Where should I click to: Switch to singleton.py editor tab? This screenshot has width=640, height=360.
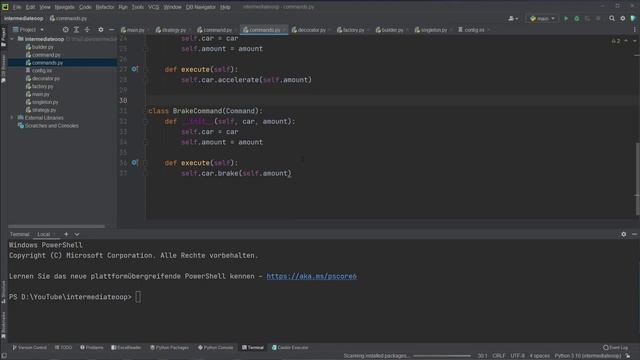point(431,30)
